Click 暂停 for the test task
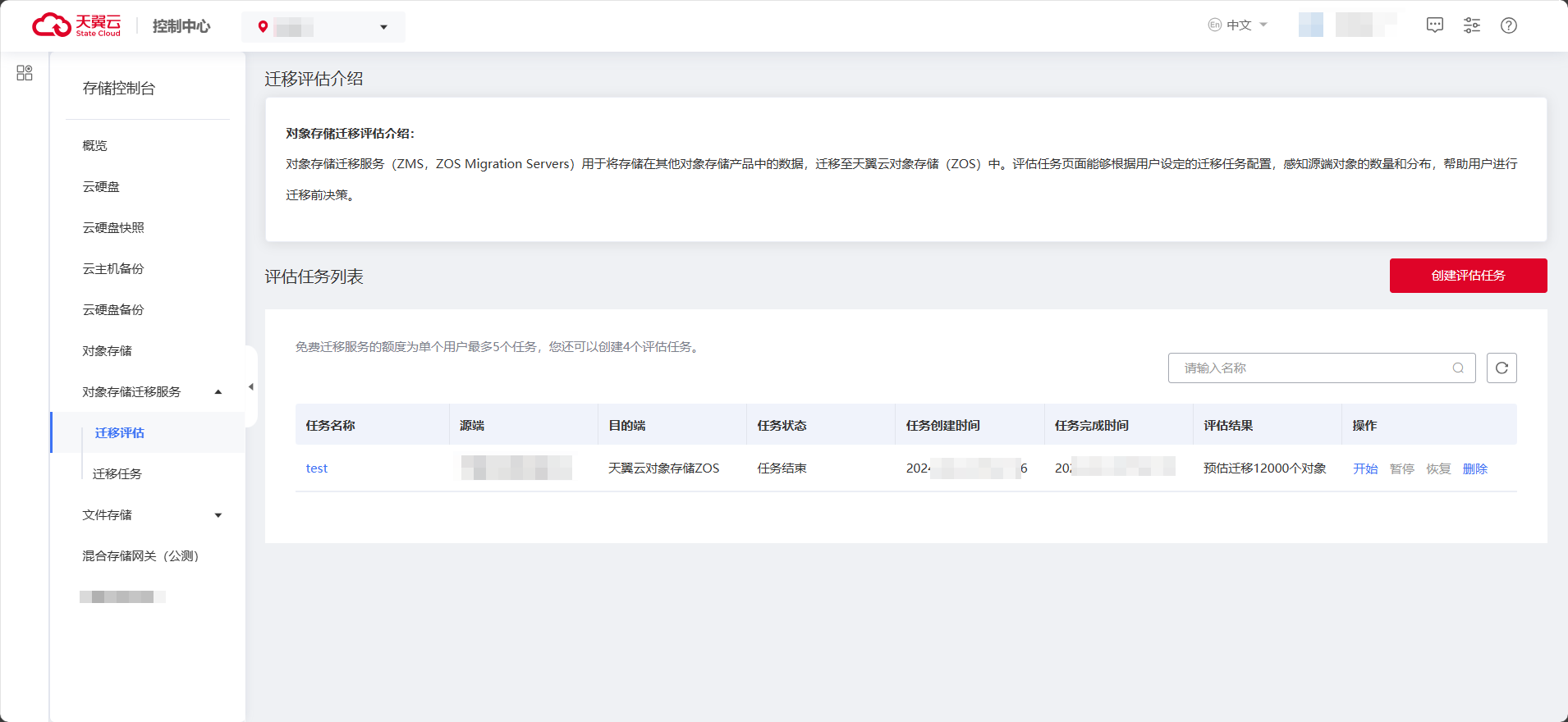 click(x=1402, y=468)
